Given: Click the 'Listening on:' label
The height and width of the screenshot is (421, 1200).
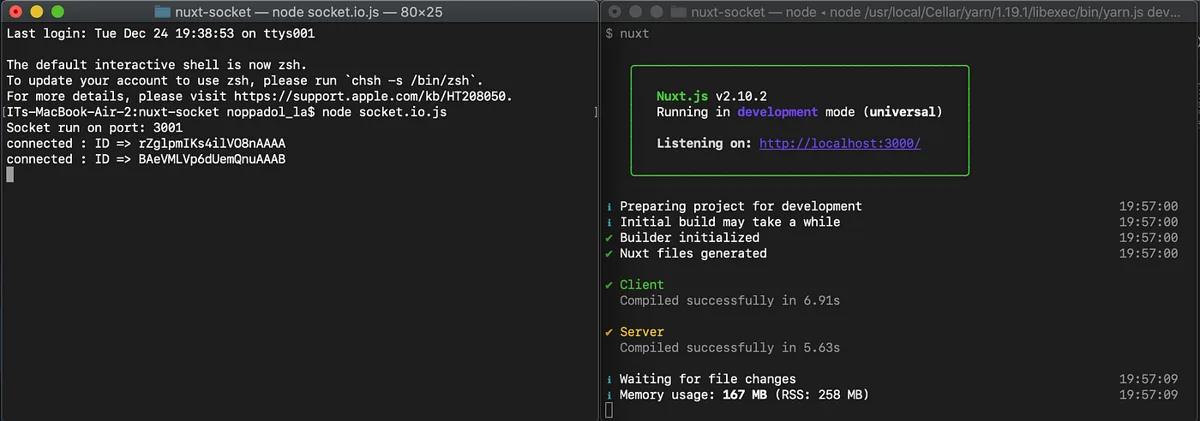Looking at the screenshot, I should pos(704,143).
